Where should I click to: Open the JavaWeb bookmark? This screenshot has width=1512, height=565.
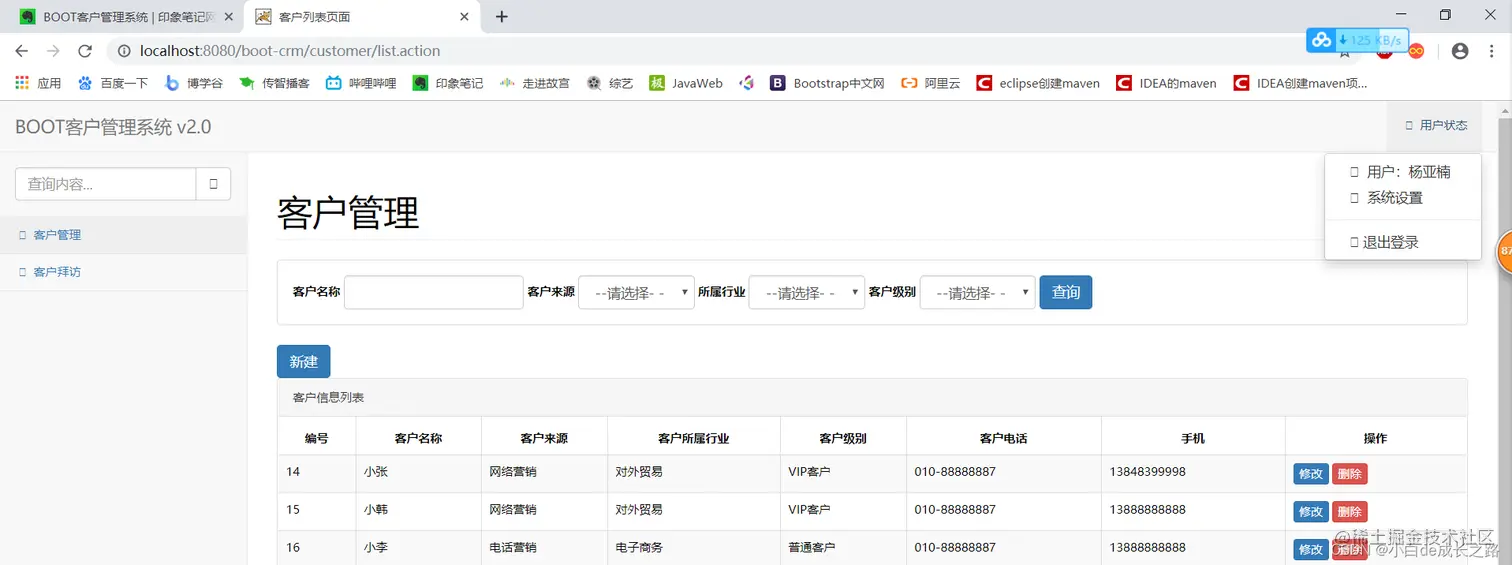click(686, 83)
